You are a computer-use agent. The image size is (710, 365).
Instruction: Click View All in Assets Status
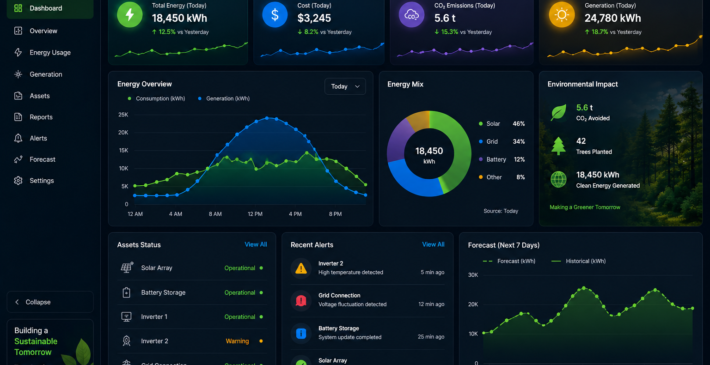256,245
